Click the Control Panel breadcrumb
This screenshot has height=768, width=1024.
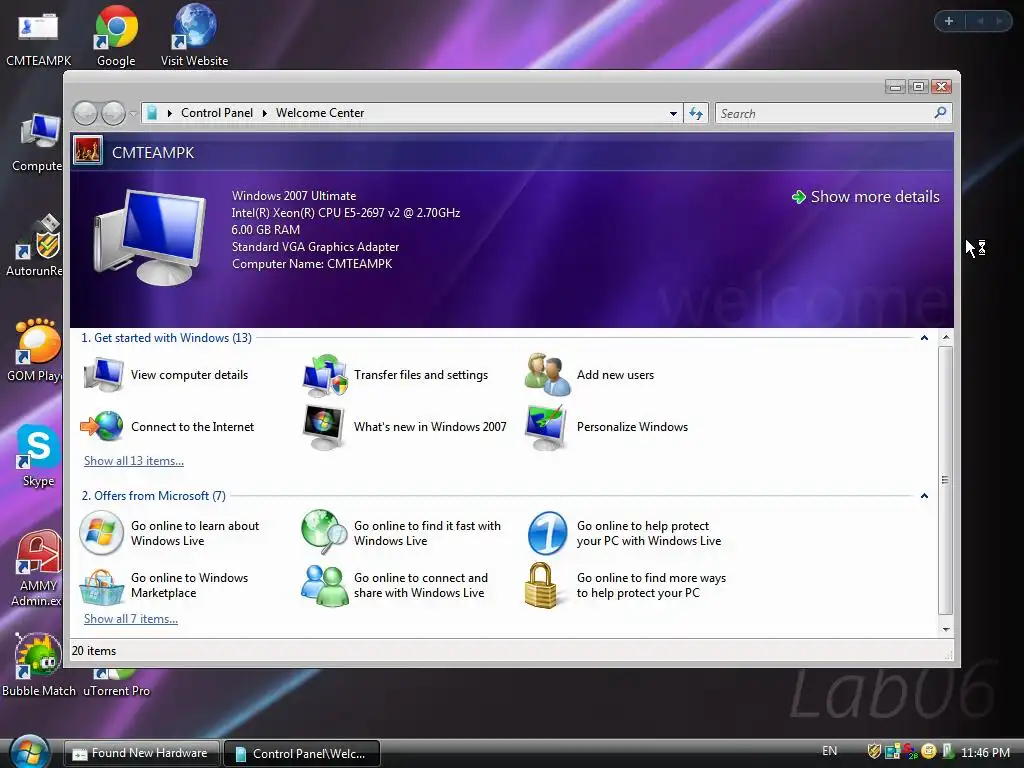(x=217, y=113)
